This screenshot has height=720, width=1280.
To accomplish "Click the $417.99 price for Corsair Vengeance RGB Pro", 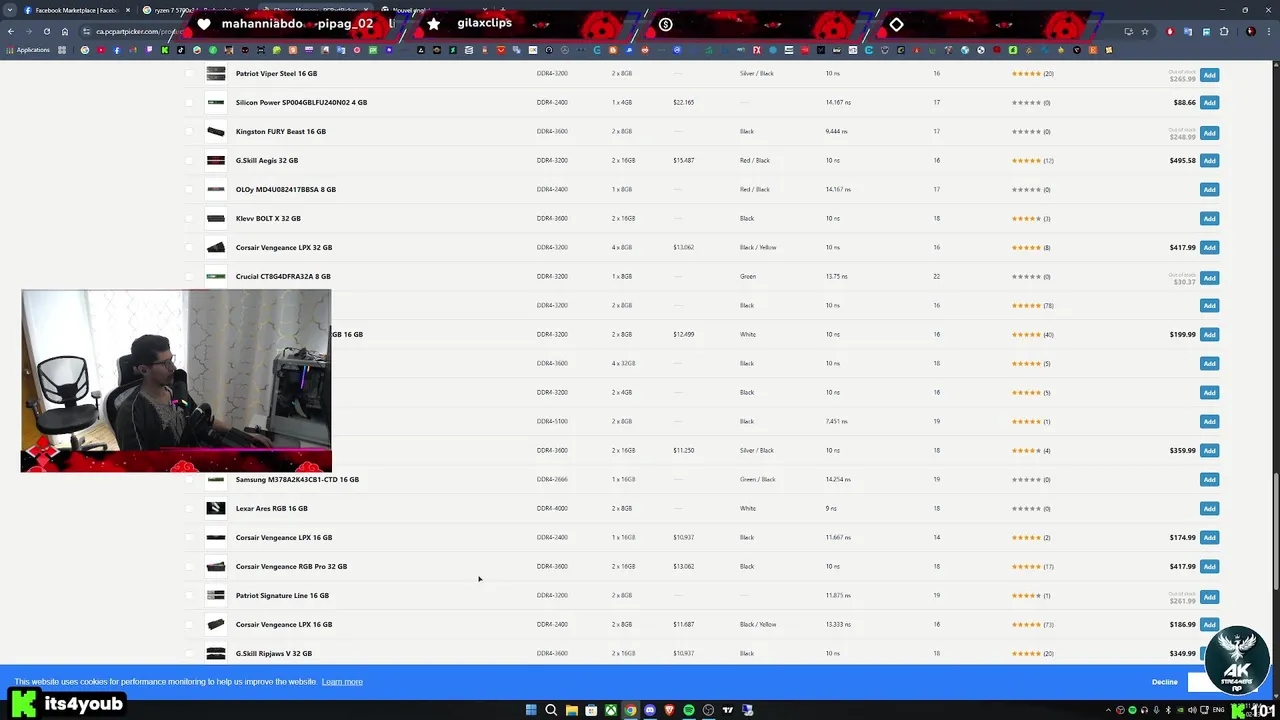I will click(1182, 566).
